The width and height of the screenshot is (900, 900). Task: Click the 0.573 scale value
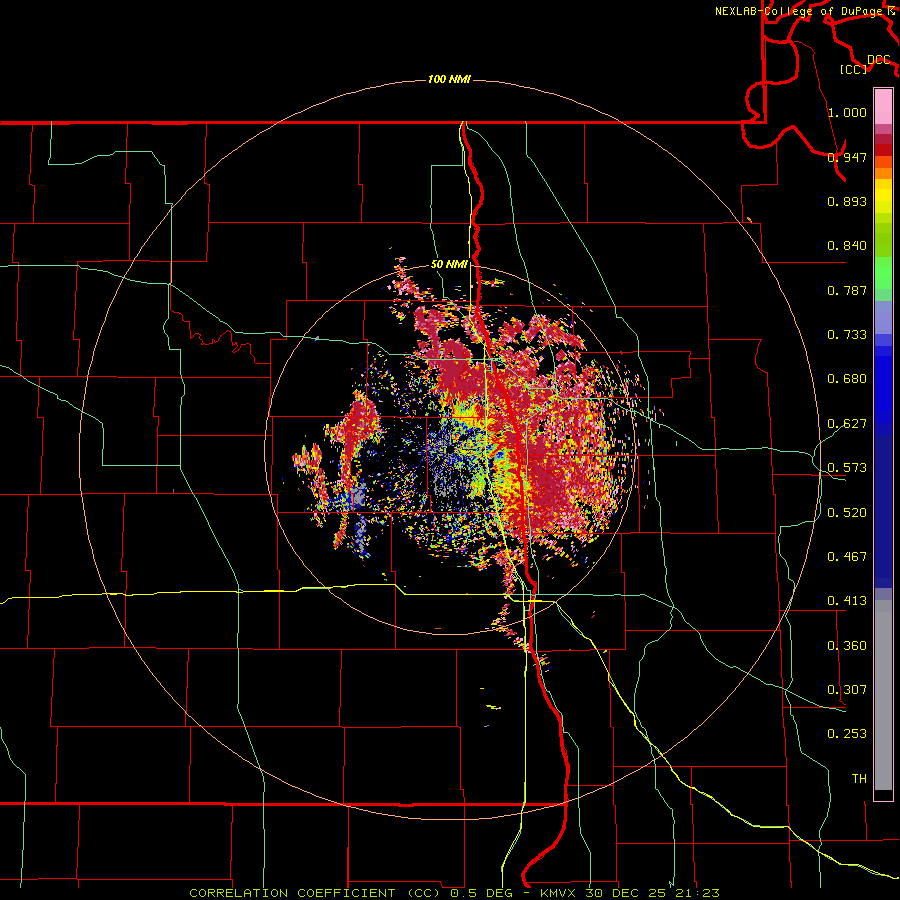click(847, 468)
